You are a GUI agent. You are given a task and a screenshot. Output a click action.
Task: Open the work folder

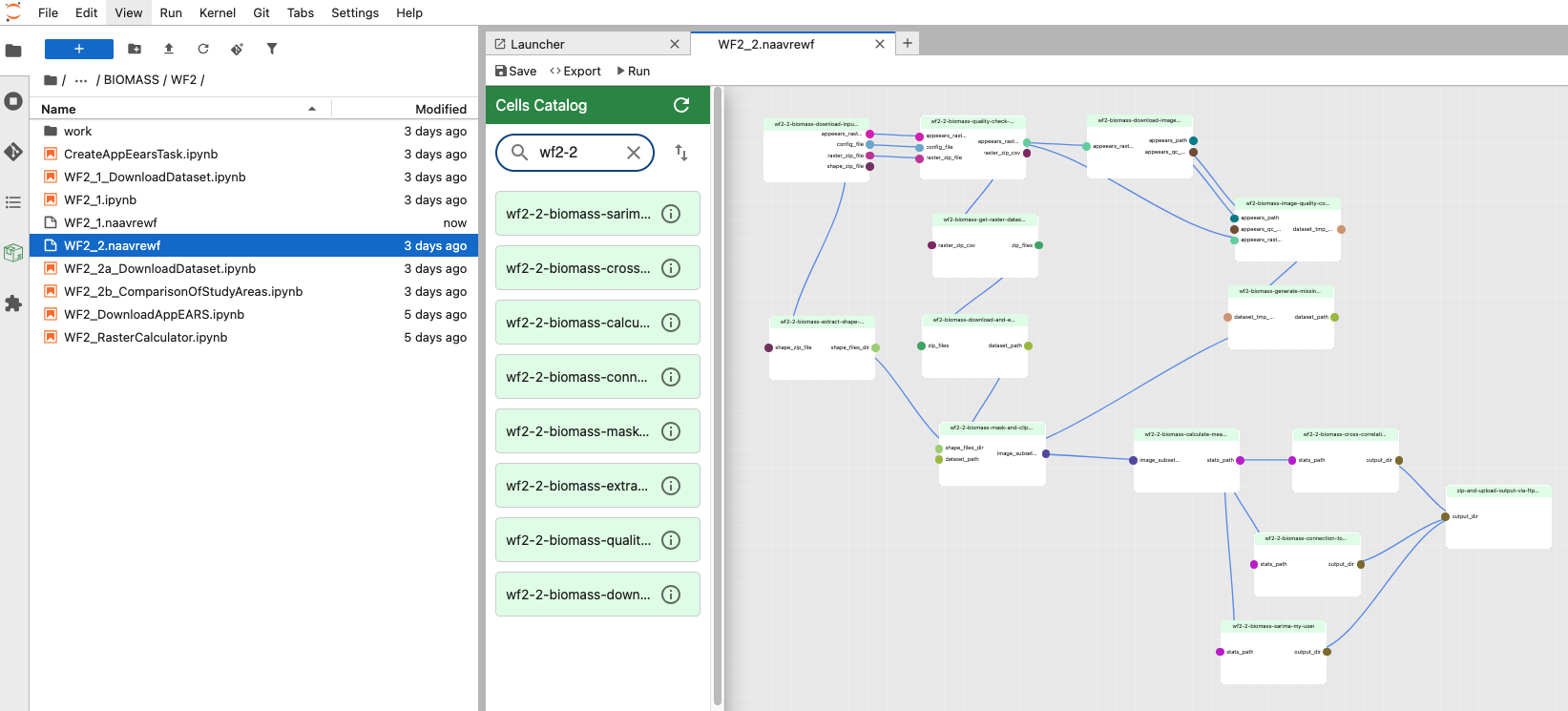pos(78,132)
